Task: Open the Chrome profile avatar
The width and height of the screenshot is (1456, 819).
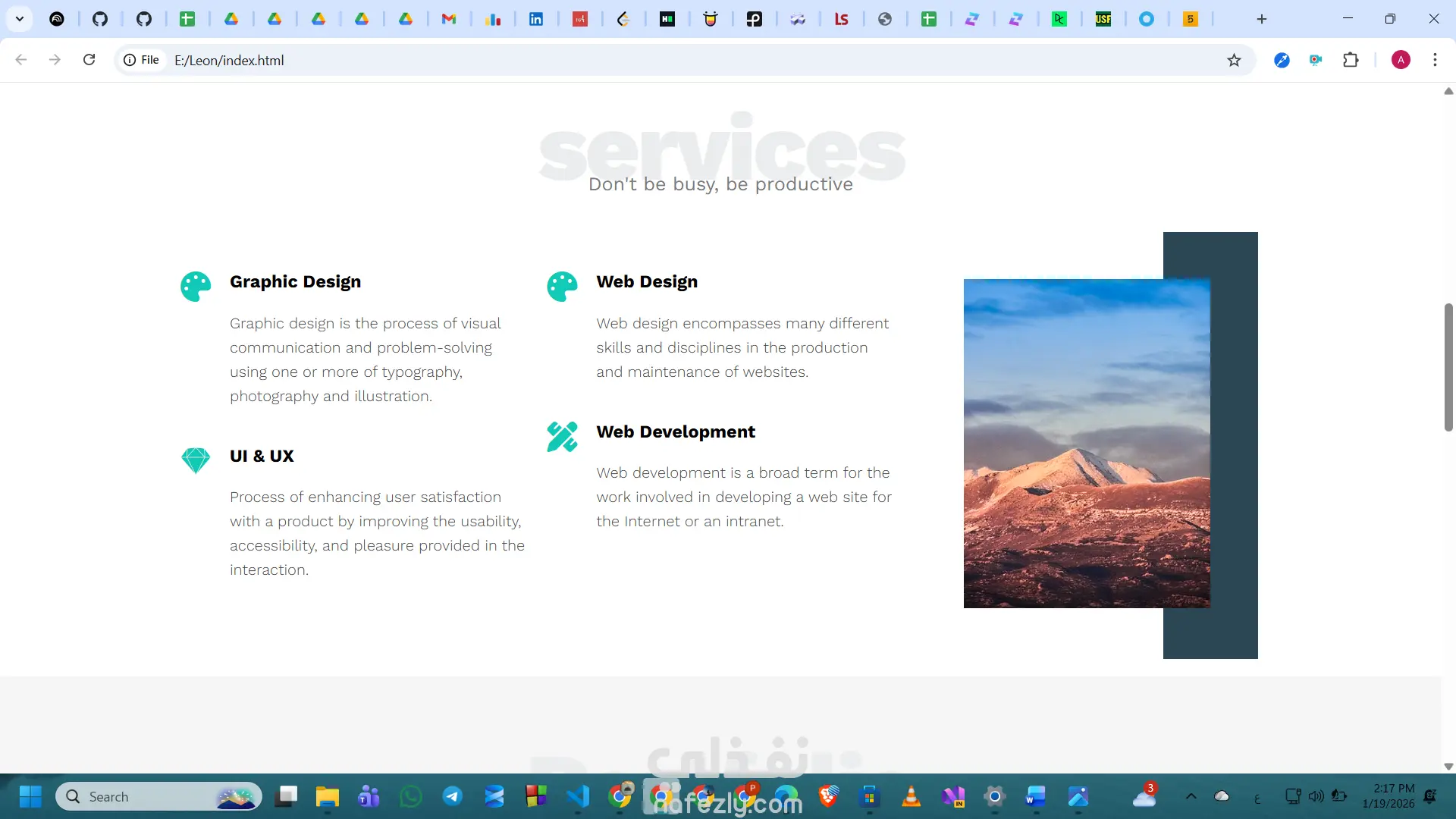Action: point(1401,60)
